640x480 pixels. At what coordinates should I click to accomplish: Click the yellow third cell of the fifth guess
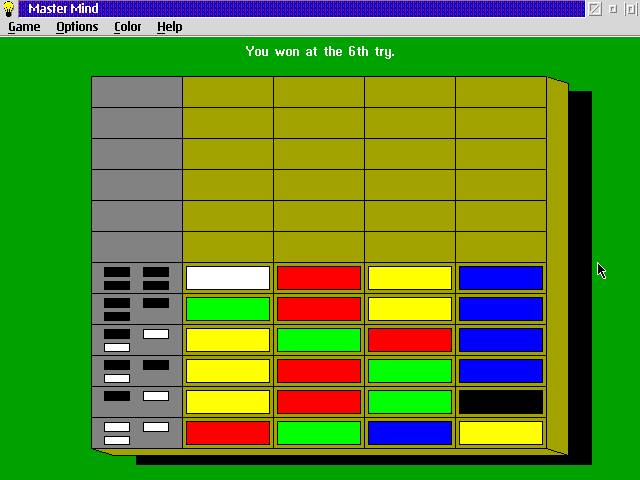(410, 309)
